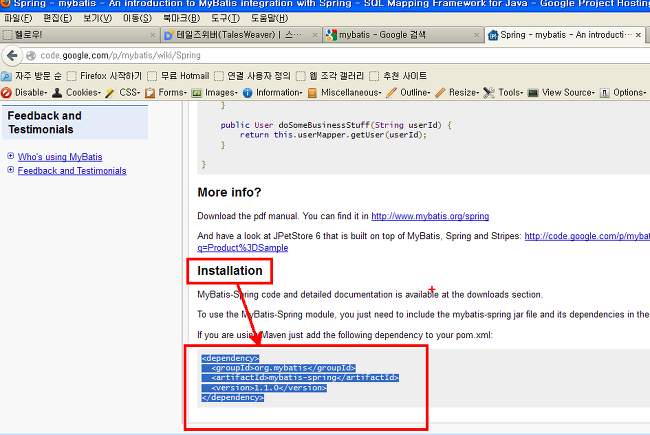
Task: Click the Firefox icon in title bar
Action: 6,3
